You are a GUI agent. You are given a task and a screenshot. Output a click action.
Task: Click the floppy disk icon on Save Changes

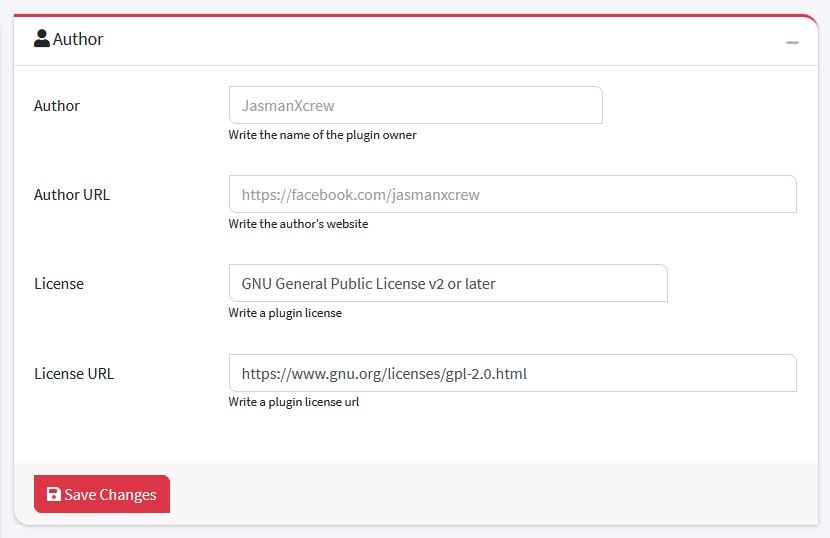[x=53, y=494]
